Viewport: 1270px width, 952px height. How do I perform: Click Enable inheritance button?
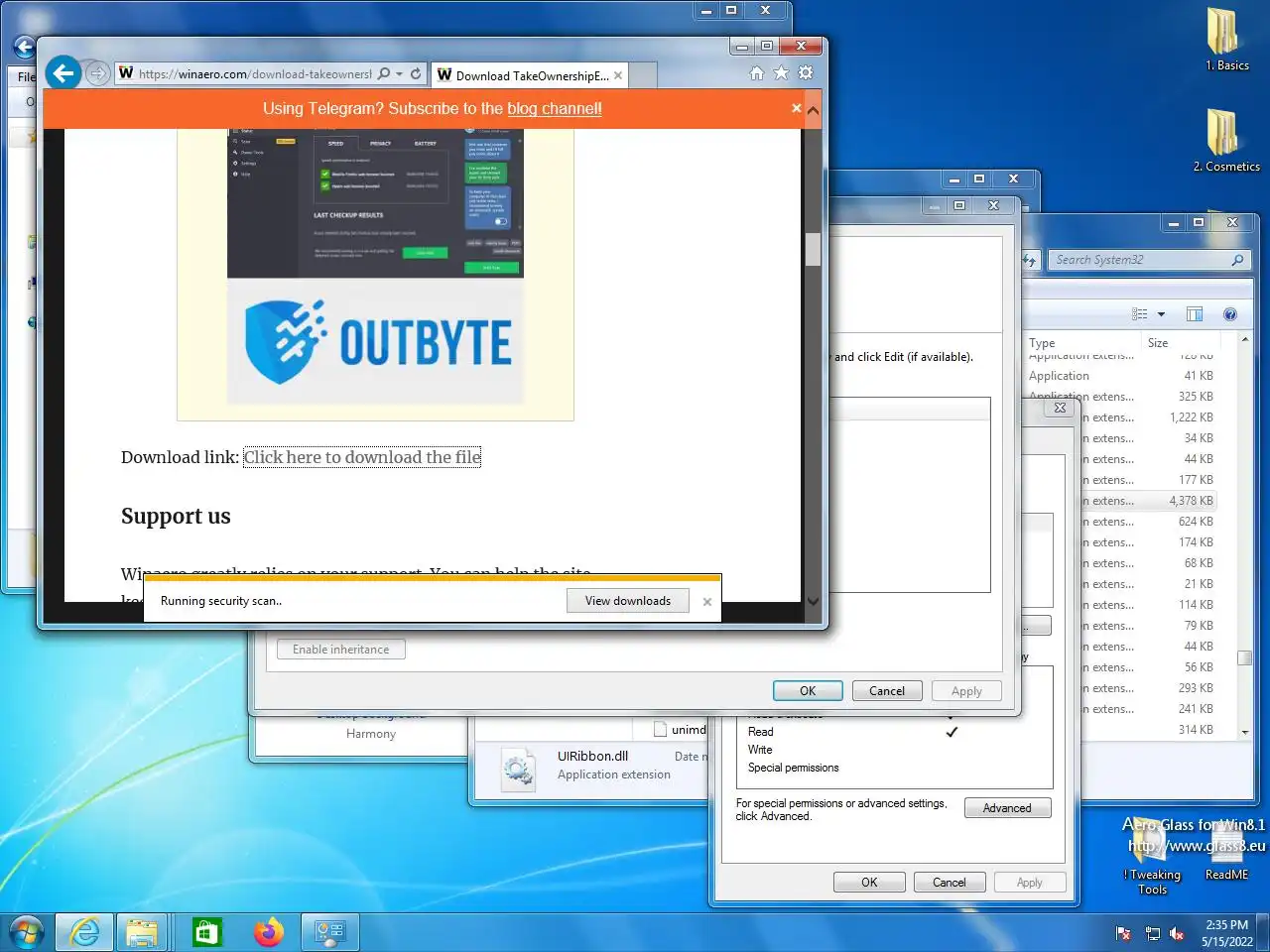tap(341, 650)
